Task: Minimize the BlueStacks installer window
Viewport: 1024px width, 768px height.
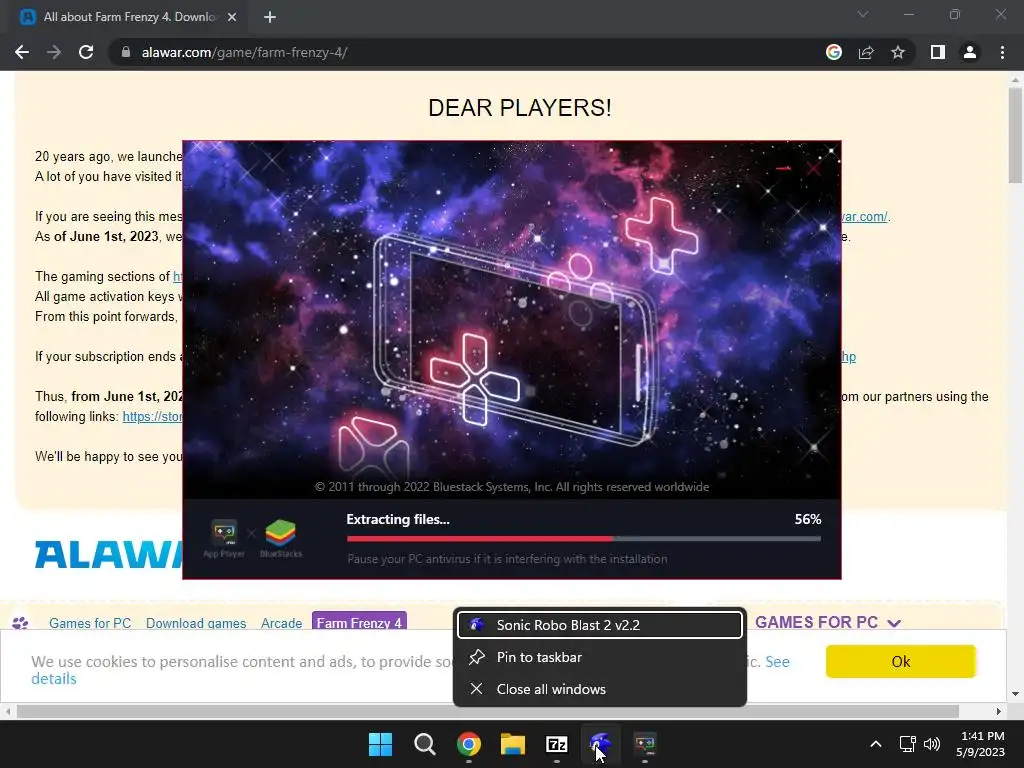Action: [784, 168]
